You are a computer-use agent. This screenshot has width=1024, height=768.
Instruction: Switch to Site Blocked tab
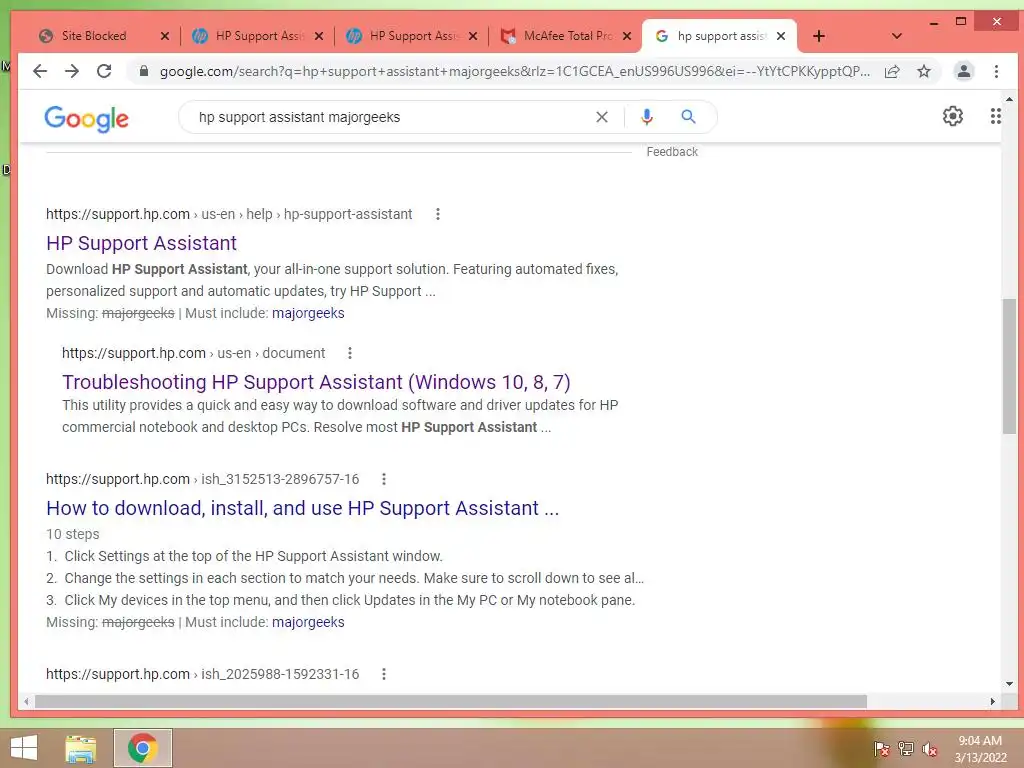click(x=94, y=36)
